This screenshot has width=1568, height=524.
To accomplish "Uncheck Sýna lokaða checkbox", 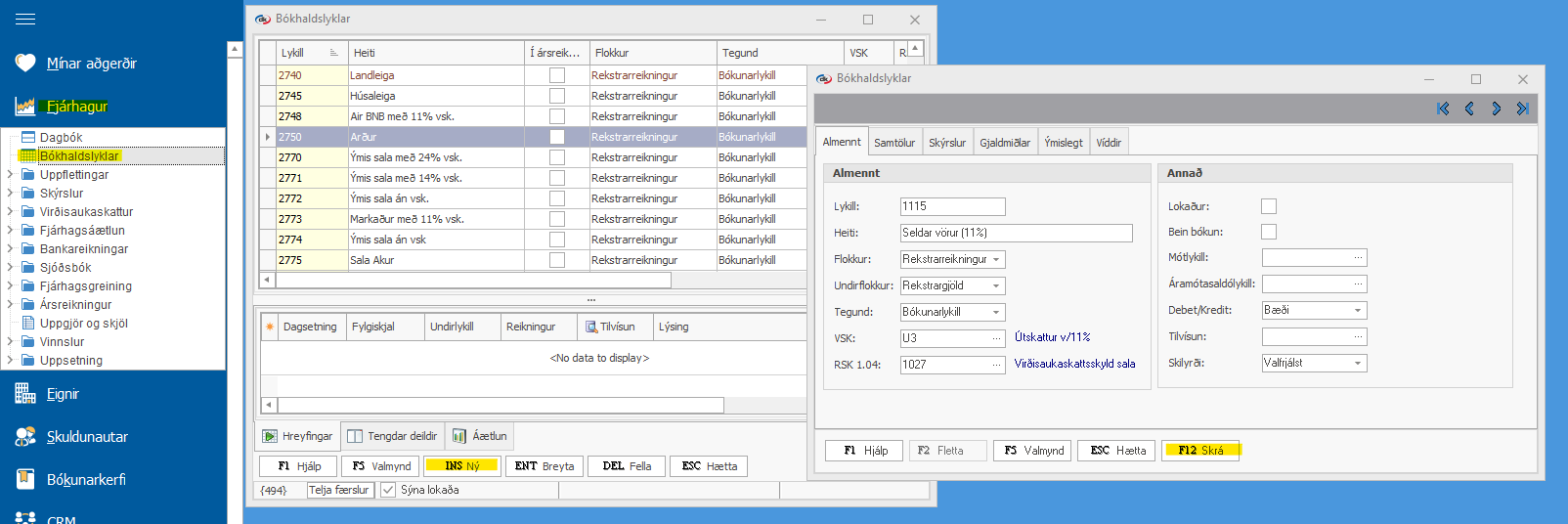I will [388, 490].
